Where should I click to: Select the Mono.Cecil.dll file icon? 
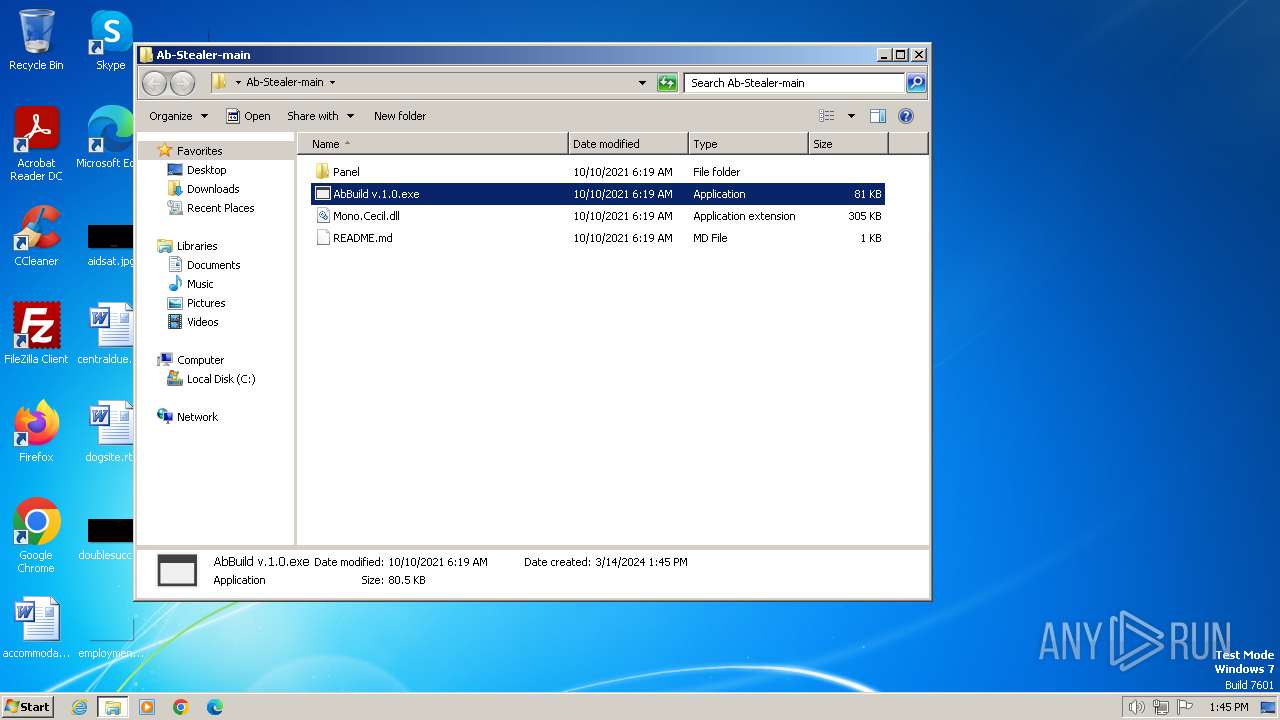click(322, 216)
